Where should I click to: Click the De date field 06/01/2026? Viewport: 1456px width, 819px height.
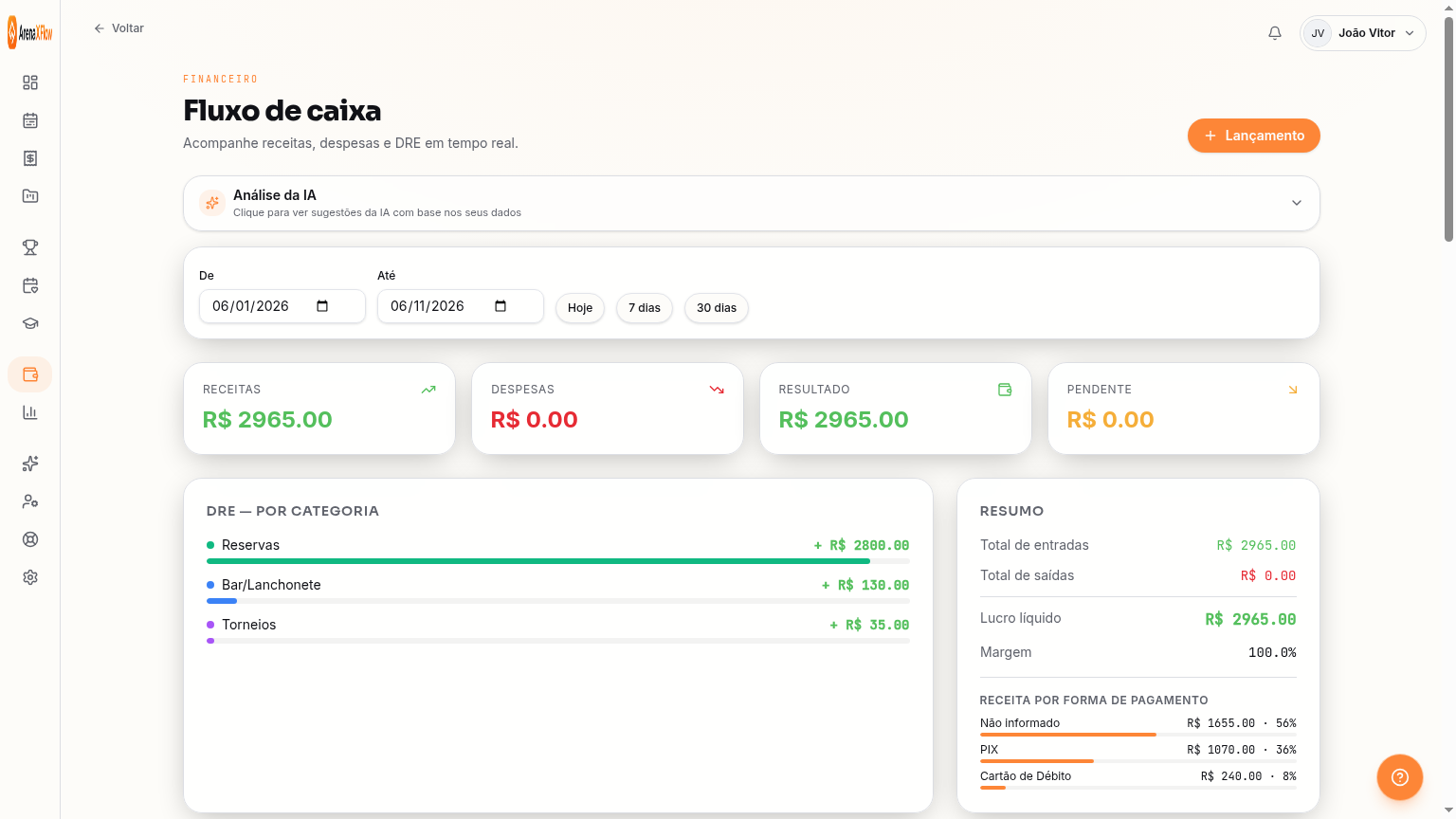(282, 306)
